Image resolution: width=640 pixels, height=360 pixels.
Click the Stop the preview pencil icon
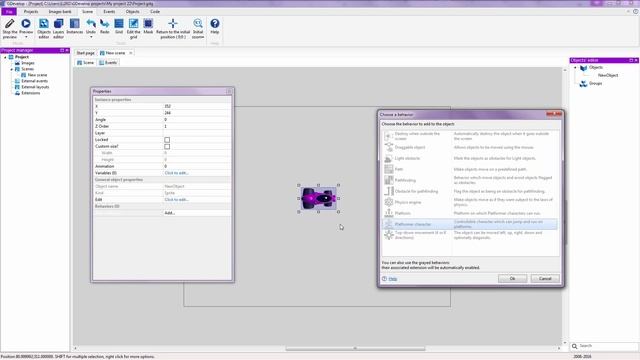pyautogui.click(x=9, y=24)
